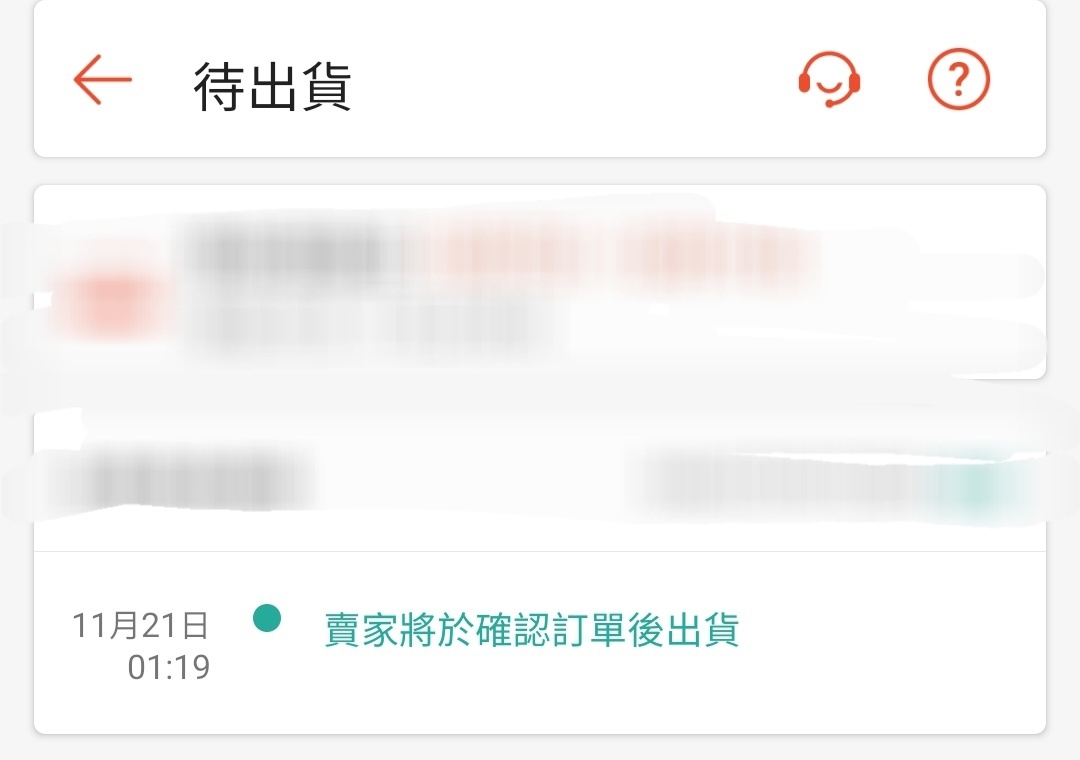Open the blurred product title line
1080x760 pixels.
288,253
